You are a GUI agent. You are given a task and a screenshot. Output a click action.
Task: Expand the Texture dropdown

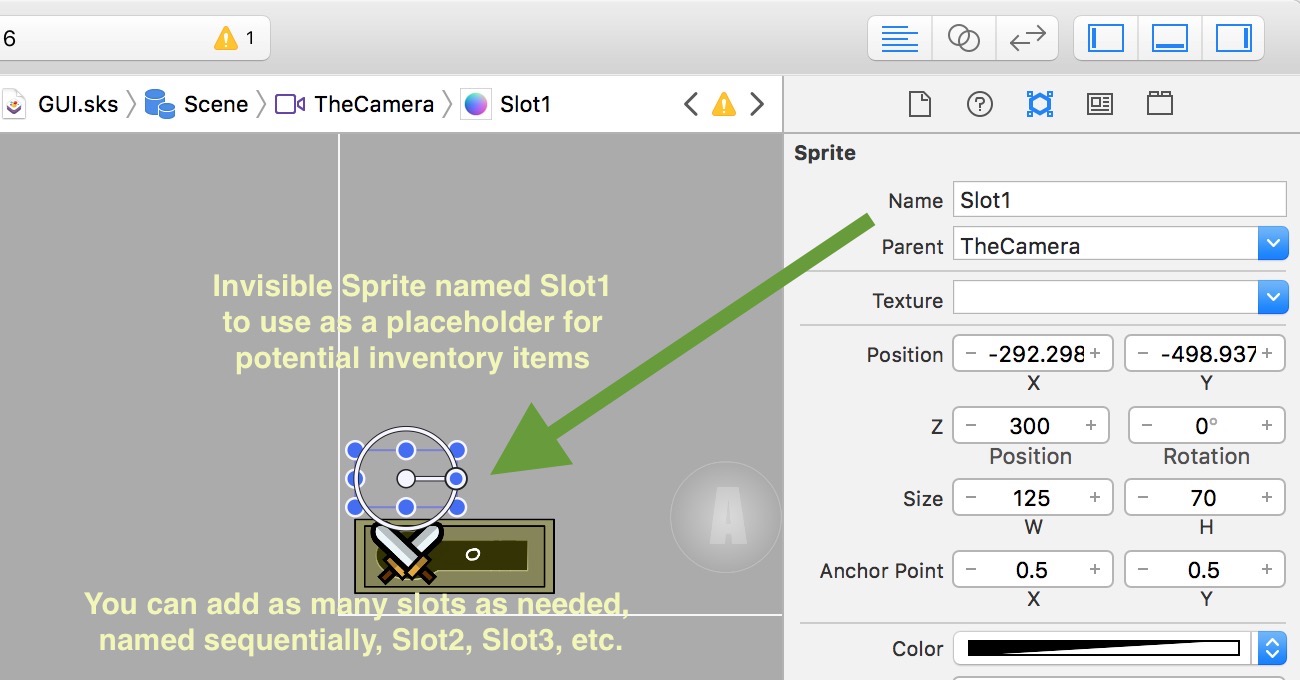coord(1271,298)
